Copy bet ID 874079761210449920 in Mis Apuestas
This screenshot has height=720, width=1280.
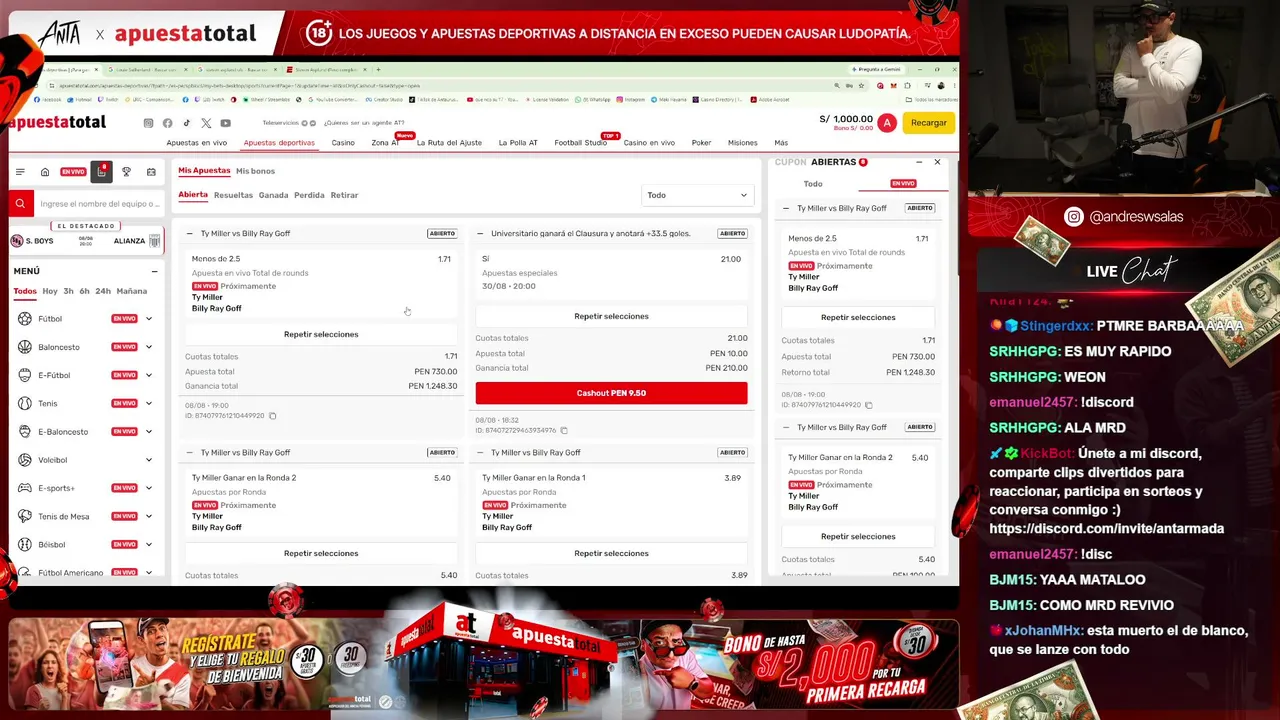[x=272, y=416]
